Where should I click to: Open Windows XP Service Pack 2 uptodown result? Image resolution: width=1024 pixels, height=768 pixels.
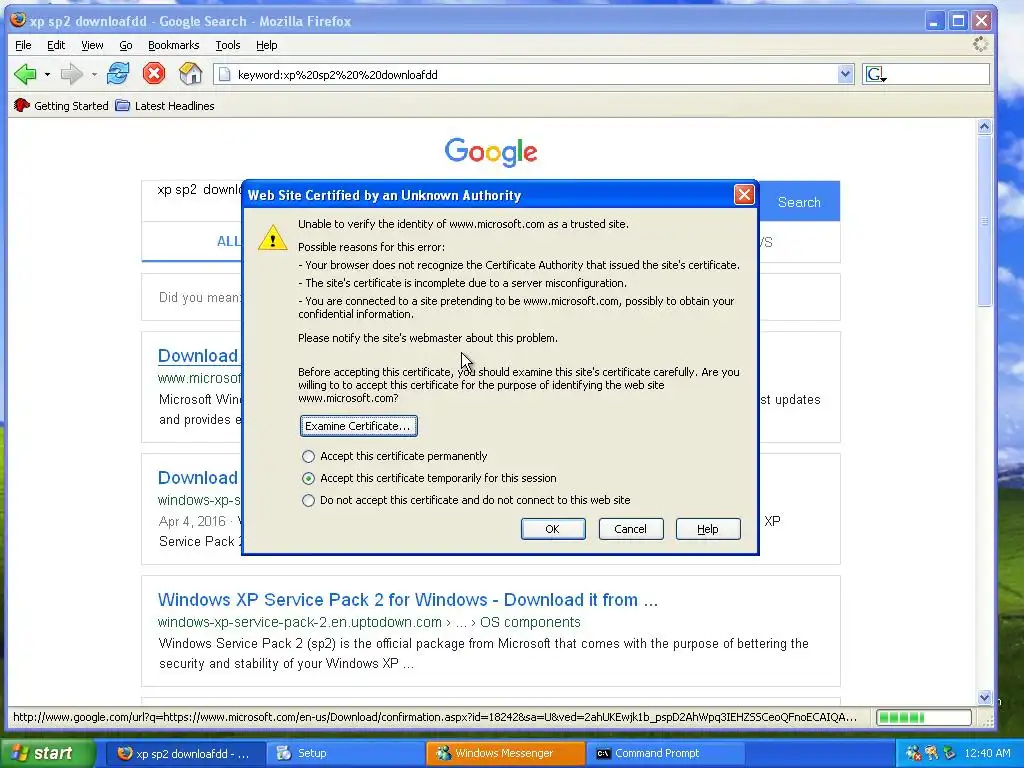tap(408, 600)
